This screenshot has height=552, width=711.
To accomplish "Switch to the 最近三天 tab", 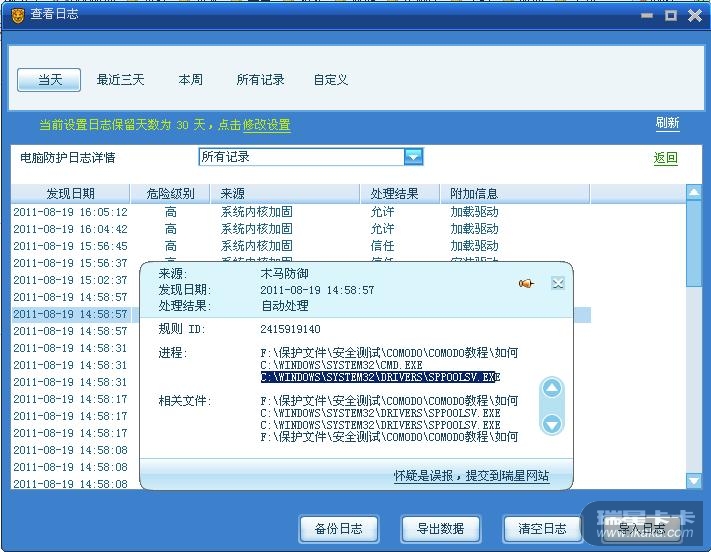I will pyautogui.click(x=120, y=80).
